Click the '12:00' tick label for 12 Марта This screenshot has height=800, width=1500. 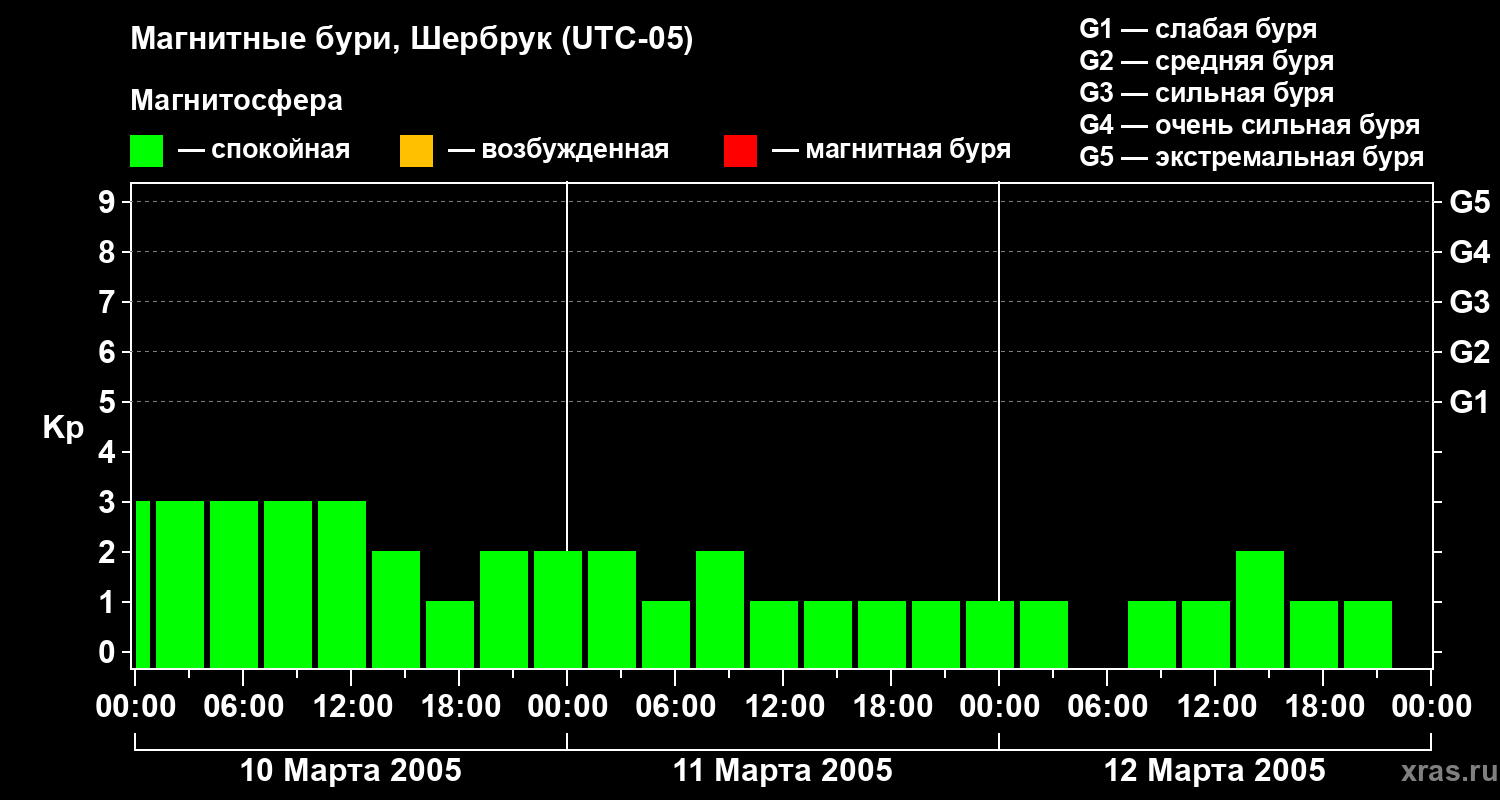(1215, 706)
